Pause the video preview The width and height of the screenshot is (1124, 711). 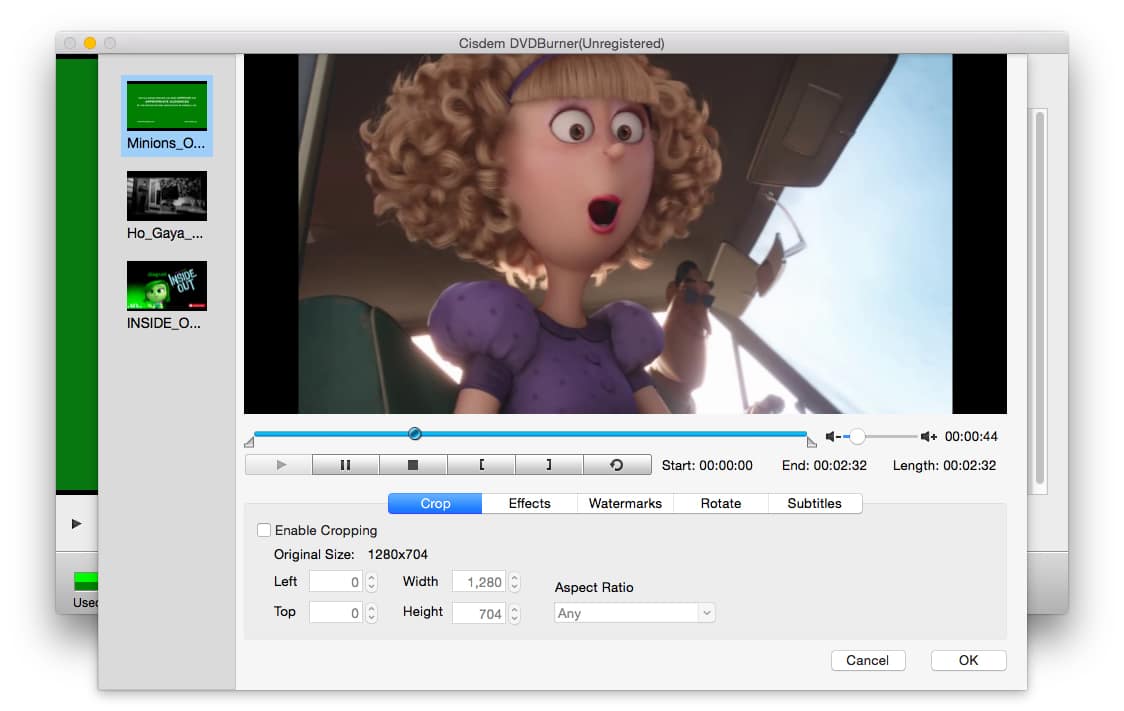345,465
